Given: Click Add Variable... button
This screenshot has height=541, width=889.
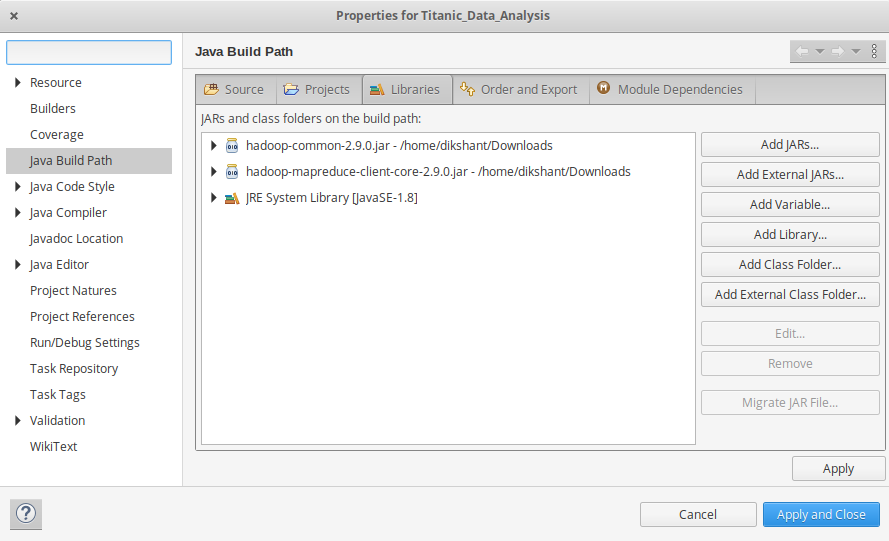Looking at the screenshot, I should 790,205.
